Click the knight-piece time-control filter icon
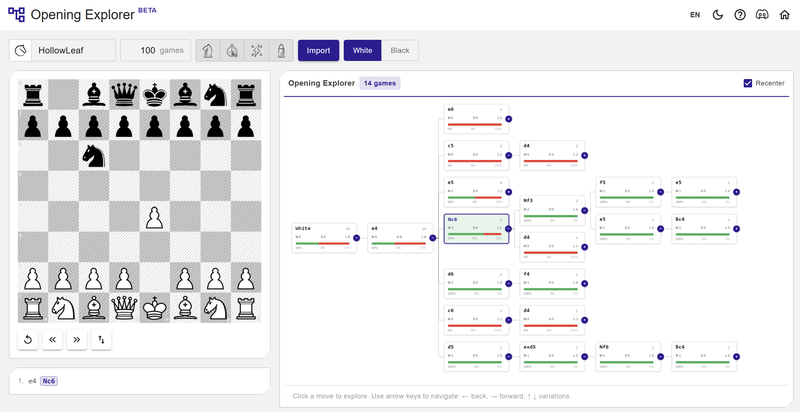Screen dimensions: 800x412 [208, 50]
